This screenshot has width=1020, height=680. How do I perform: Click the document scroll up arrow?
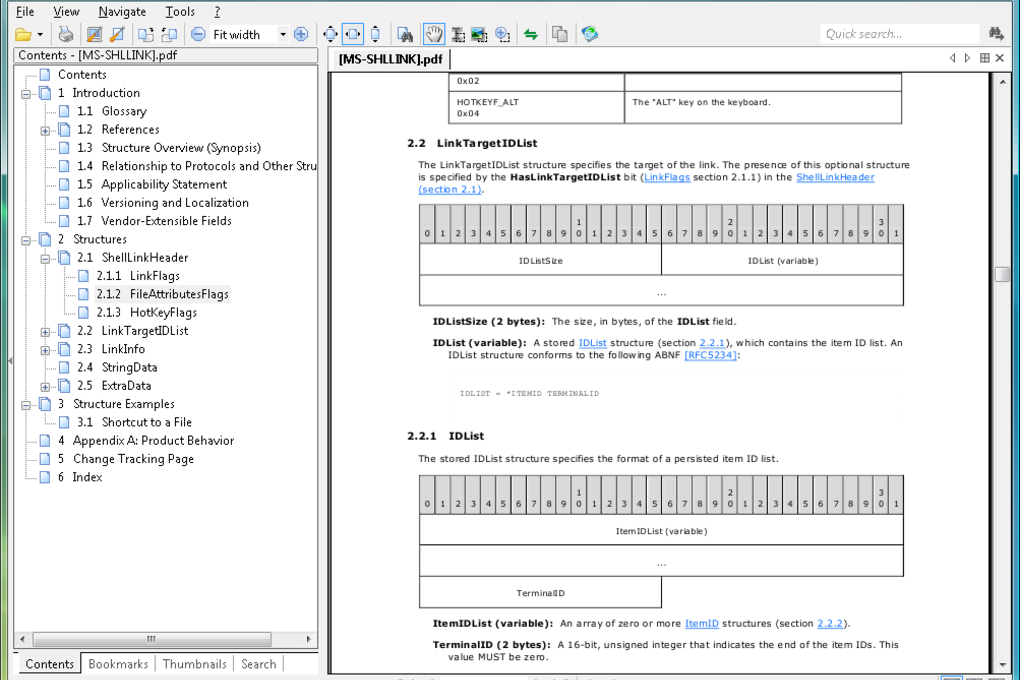point(1002,81)
